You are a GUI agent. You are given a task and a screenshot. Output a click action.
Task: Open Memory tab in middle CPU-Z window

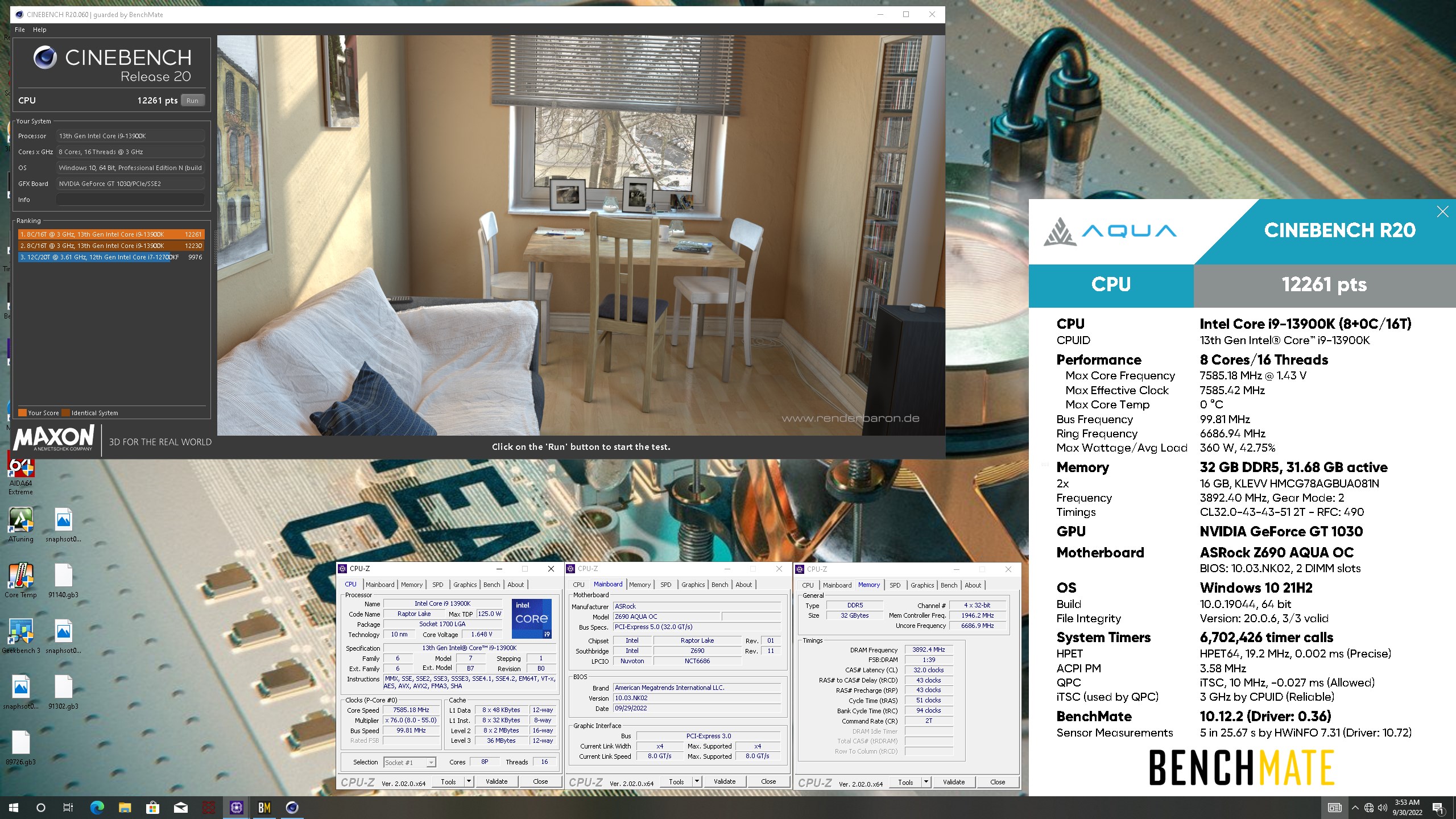point(640,585)
